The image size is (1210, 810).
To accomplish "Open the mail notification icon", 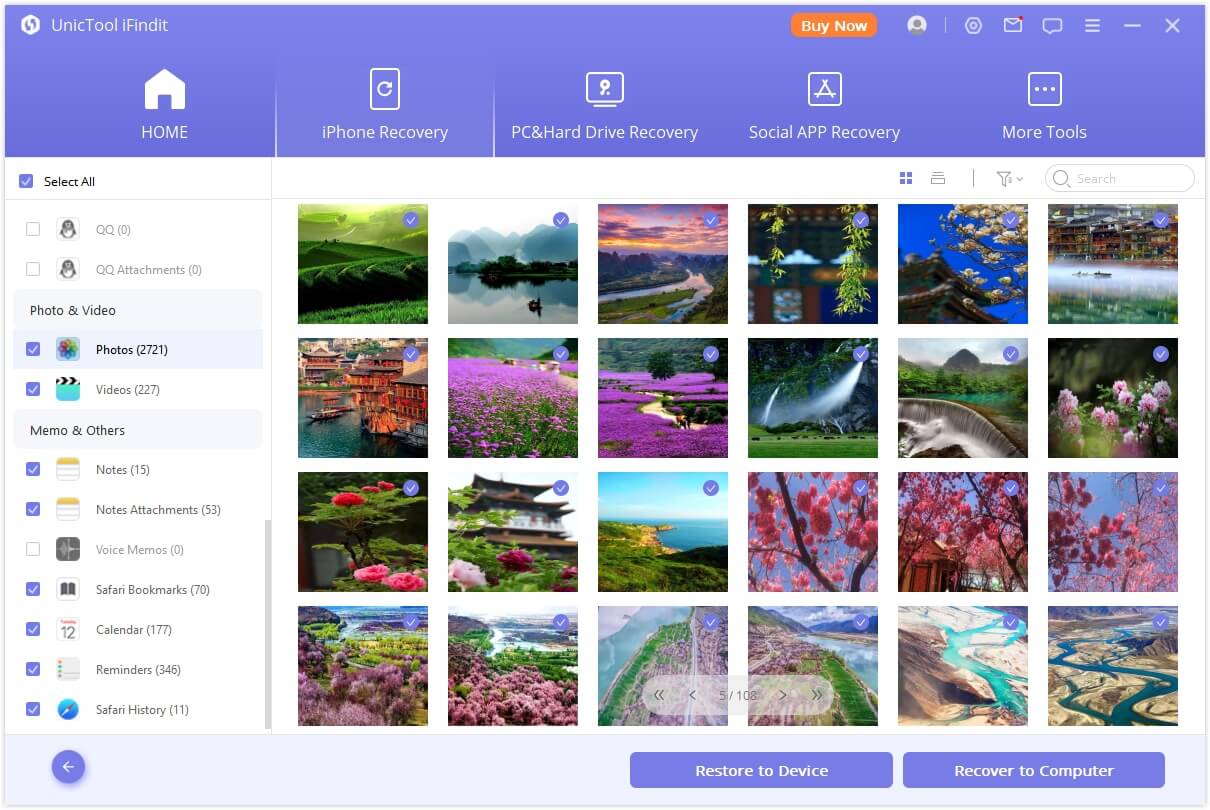I will click(x=1013, y=26).
